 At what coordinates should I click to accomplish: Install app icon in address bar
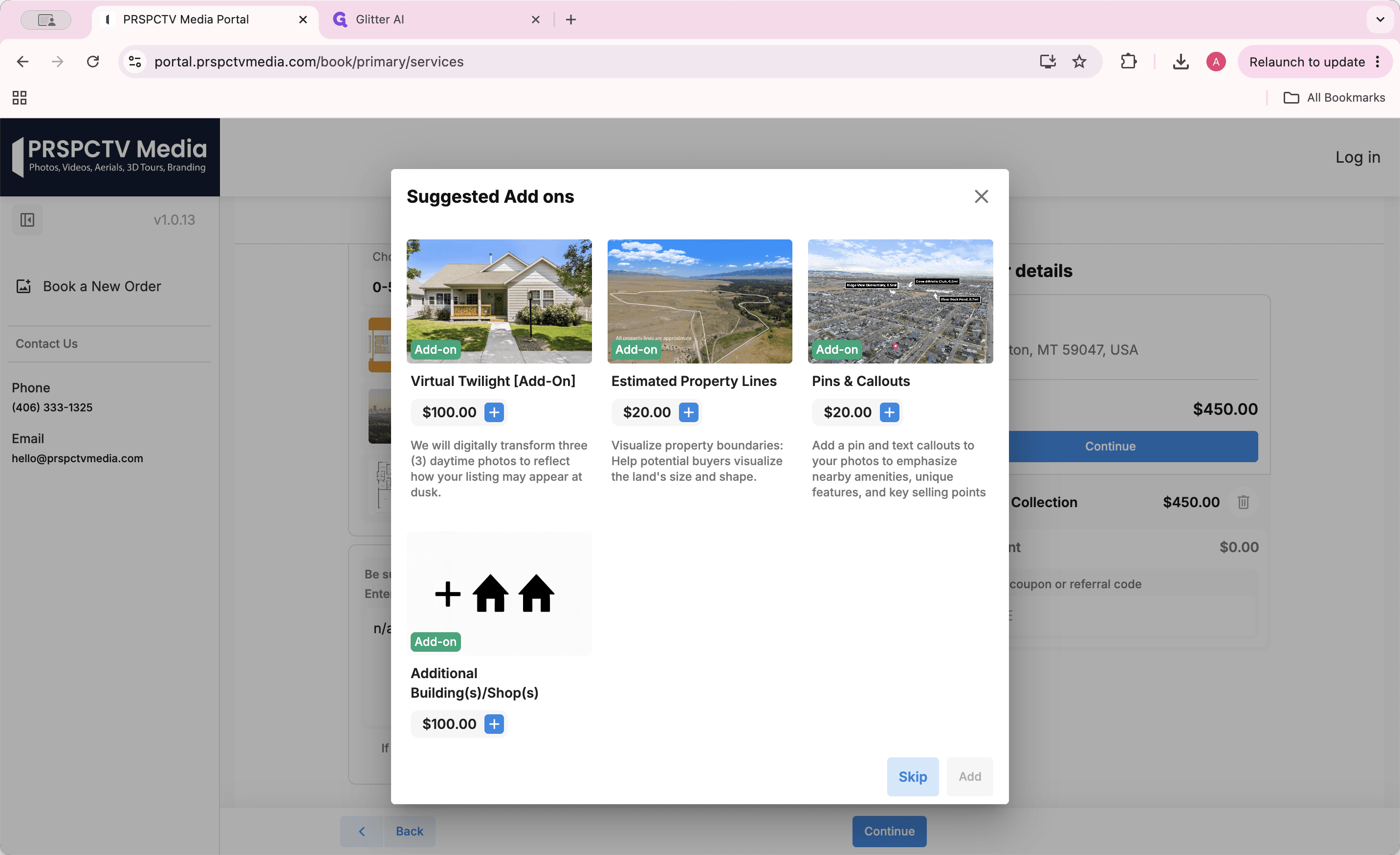pyautogui.click(x=1047, y=61)
